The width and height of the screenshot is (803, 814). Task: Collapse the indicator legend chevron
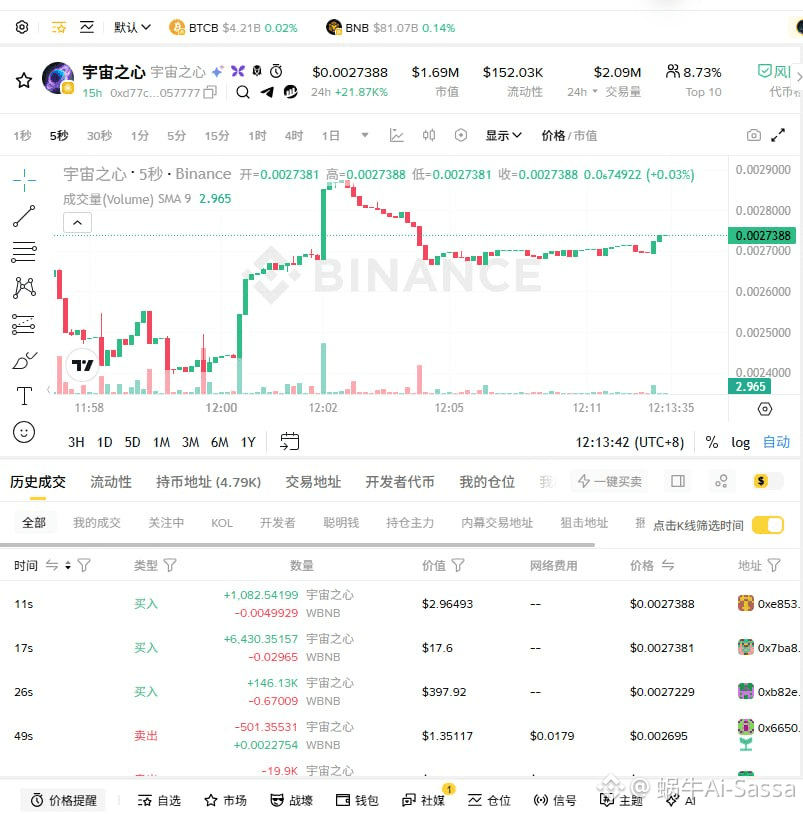[77, 223]
